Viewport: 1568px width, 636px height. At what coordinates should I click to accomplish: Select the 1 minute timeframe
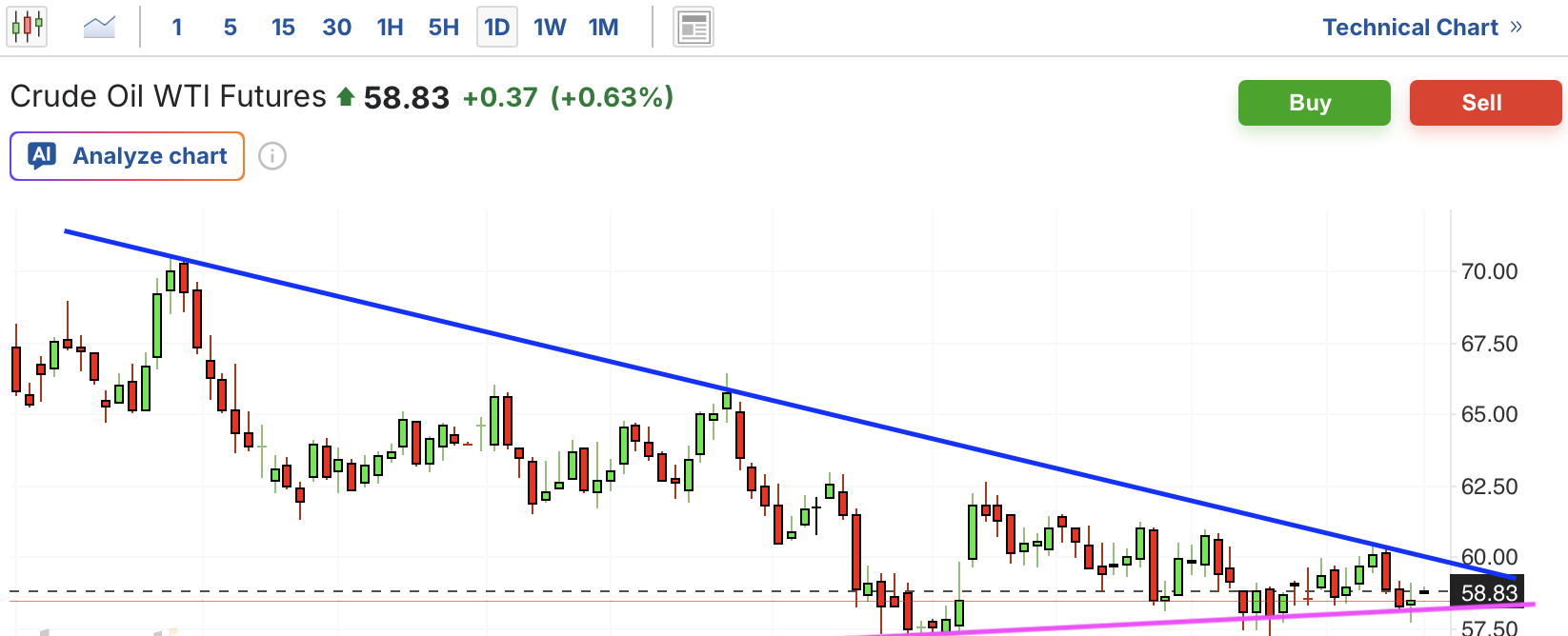[x=177, y=28]
